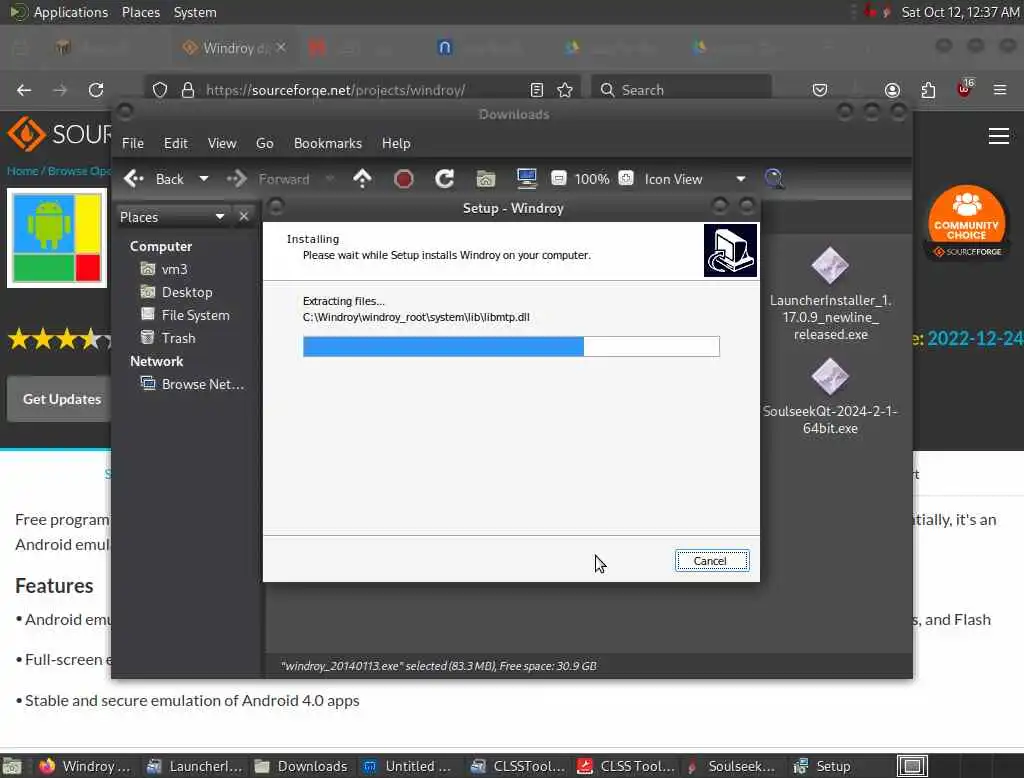Click the Community Choice badge
Viewport: 1024px width, 778px height.
[x=967, y=223]
